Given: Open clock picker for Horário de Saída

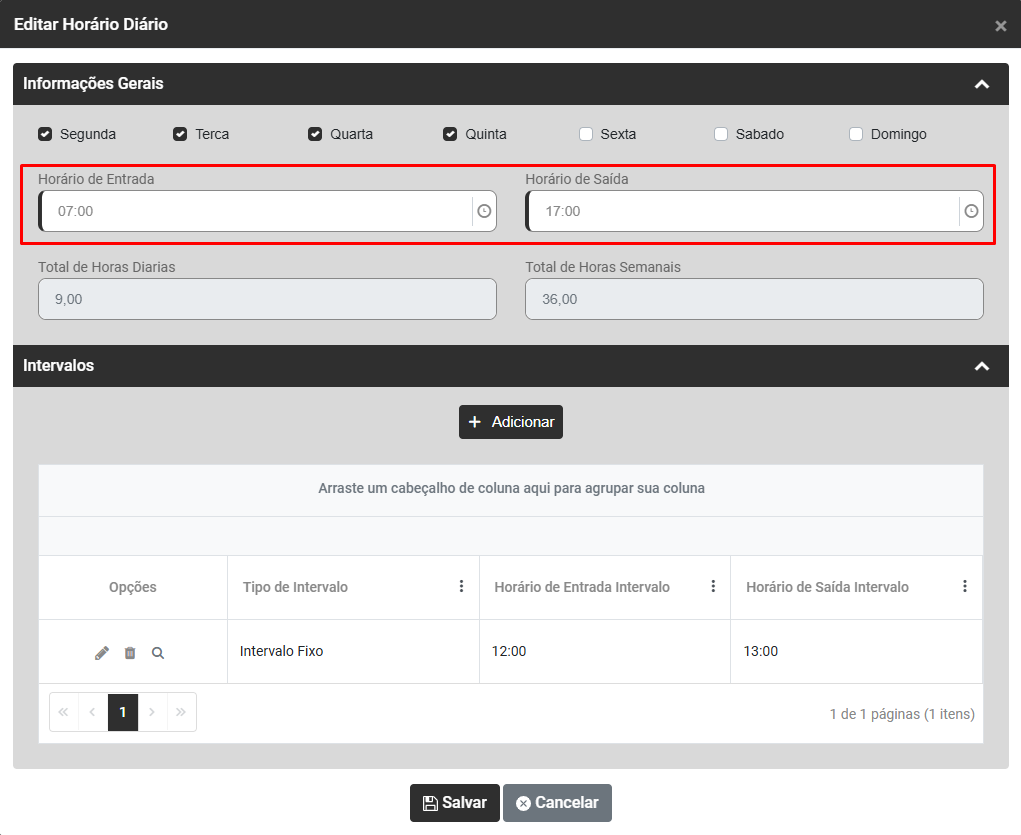Looking at the screenshot, I should [x=971, y=211].
